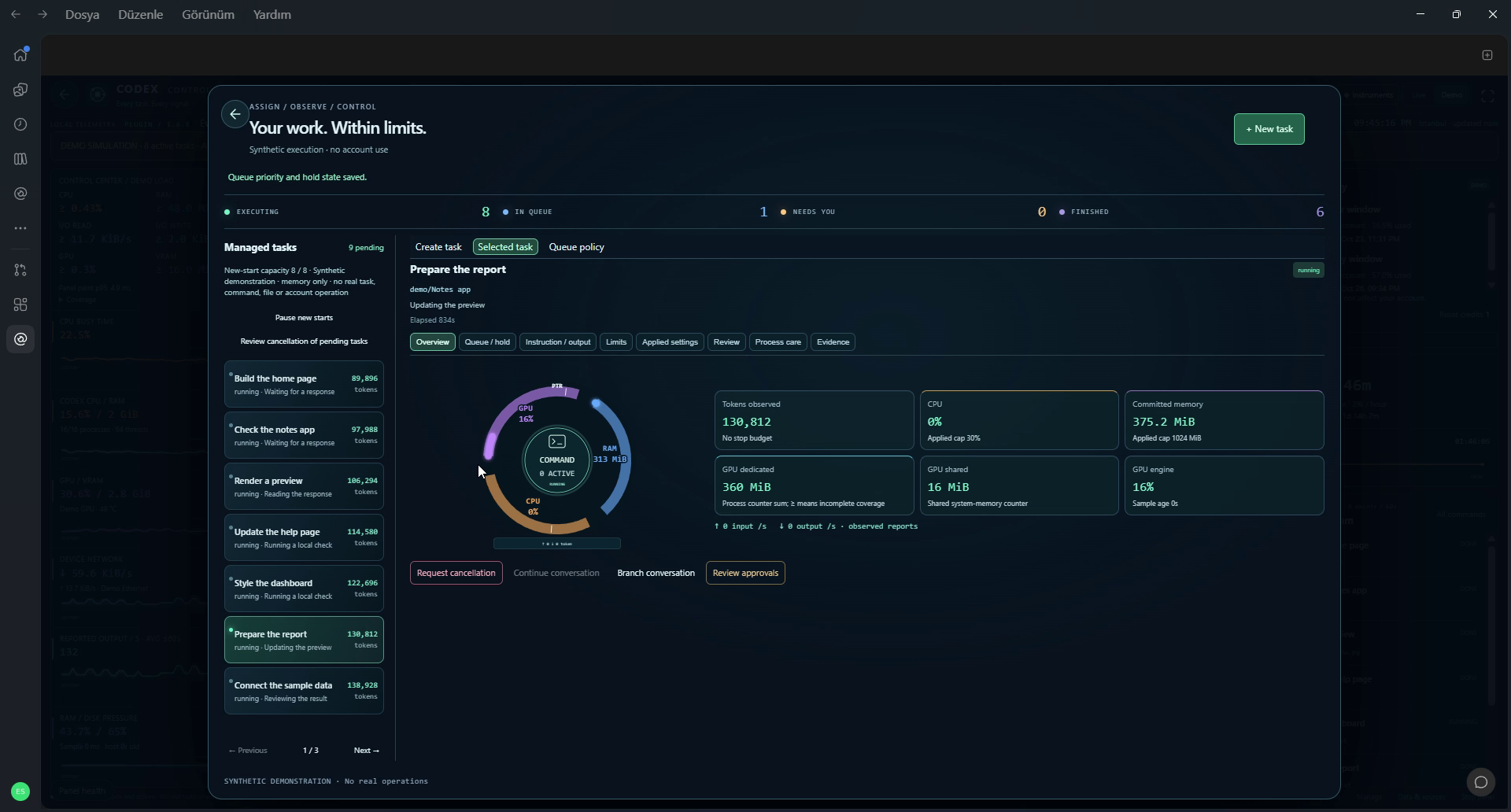1511x812 pixels.
Task: Go to Next page of tasks
Action: (x=366, y=751)
